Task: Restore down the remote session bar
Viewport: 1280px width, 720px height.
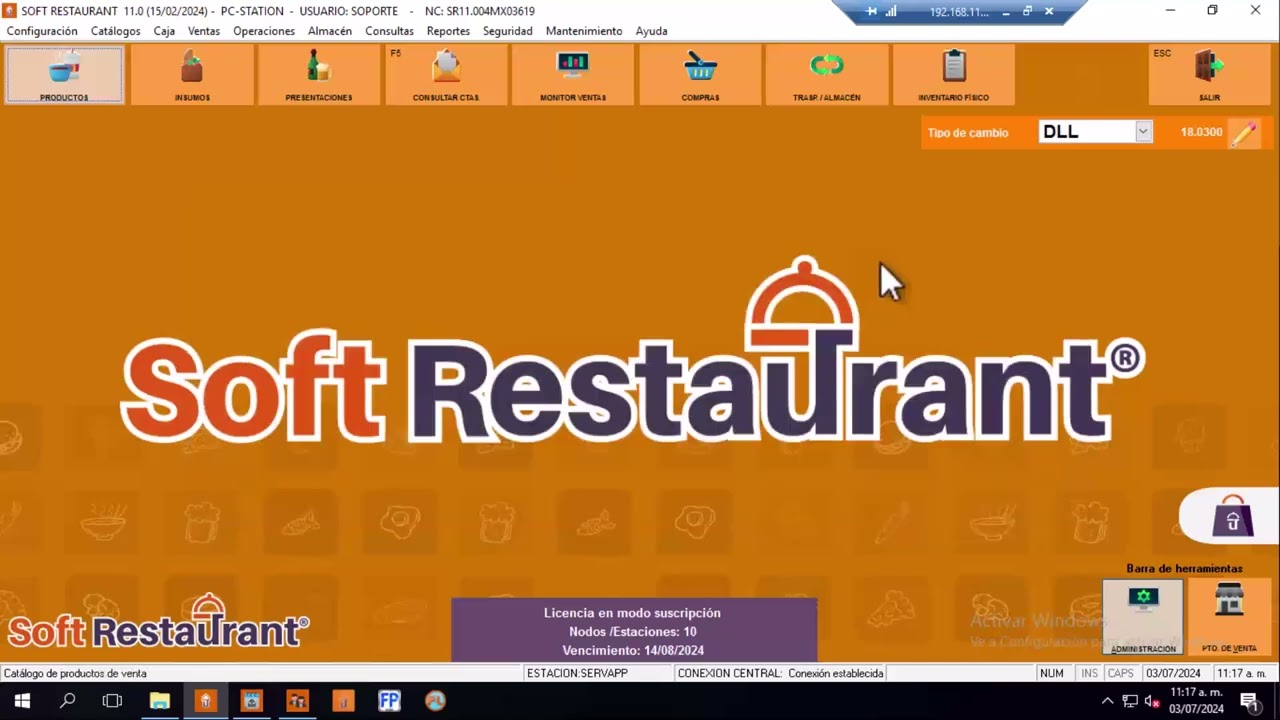Action: tap(1027, 12)
